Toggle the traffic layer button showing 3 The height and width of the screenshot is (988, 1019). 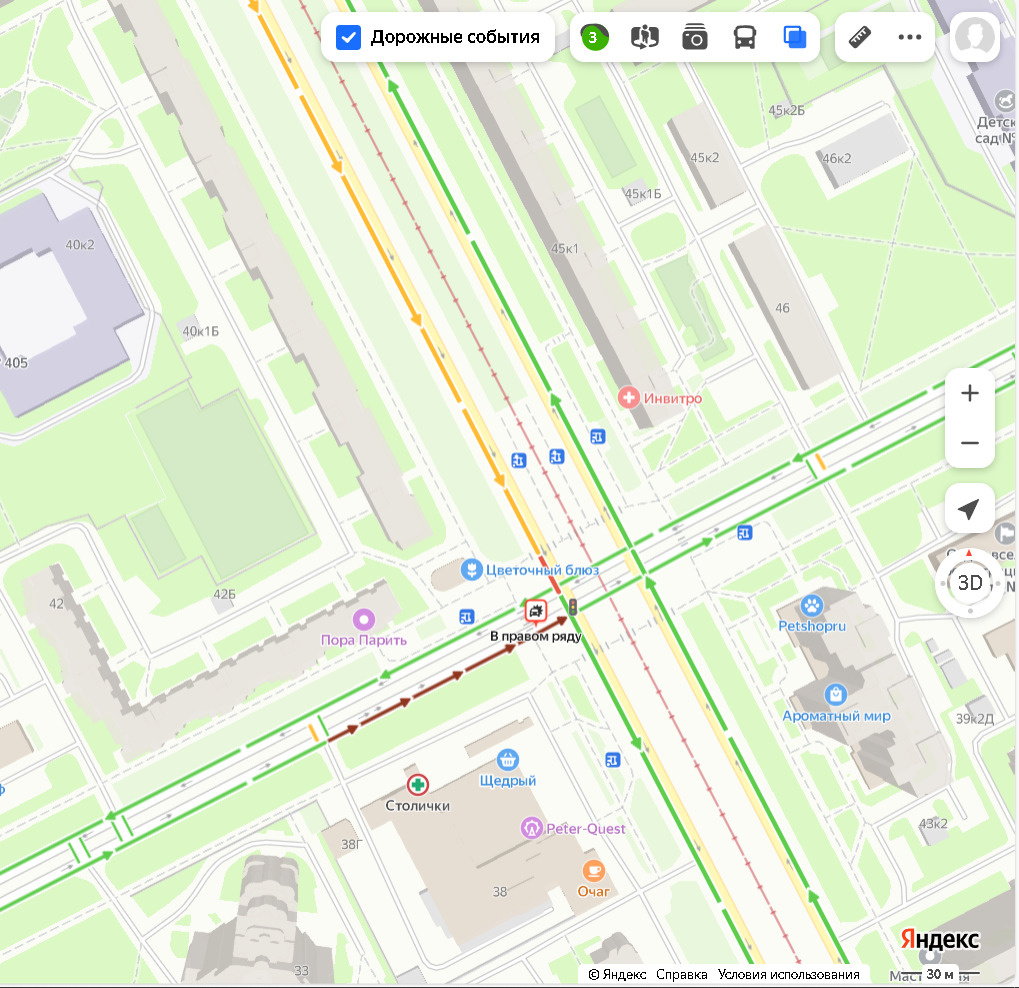coord(594,38)
